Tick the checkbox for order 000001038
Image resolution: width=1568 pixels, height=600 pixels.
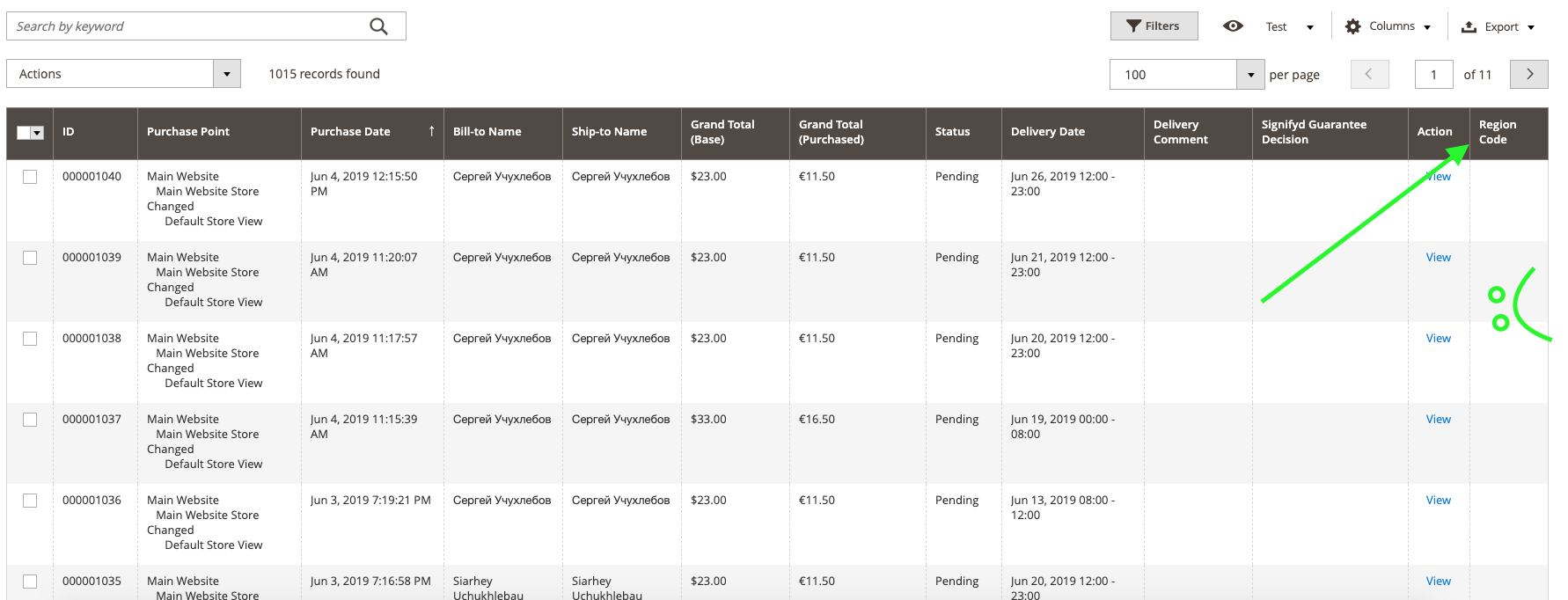30,339
